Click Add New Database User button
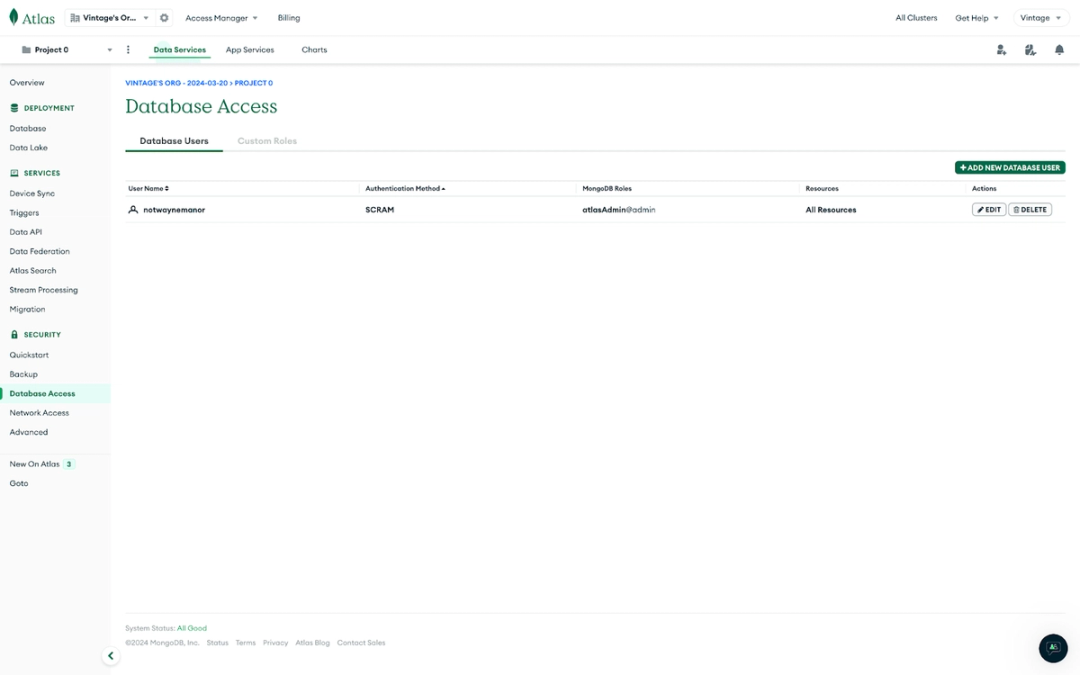This screenshot has width=1080, height=675. pyautogui.click(x=1010, y=167)
